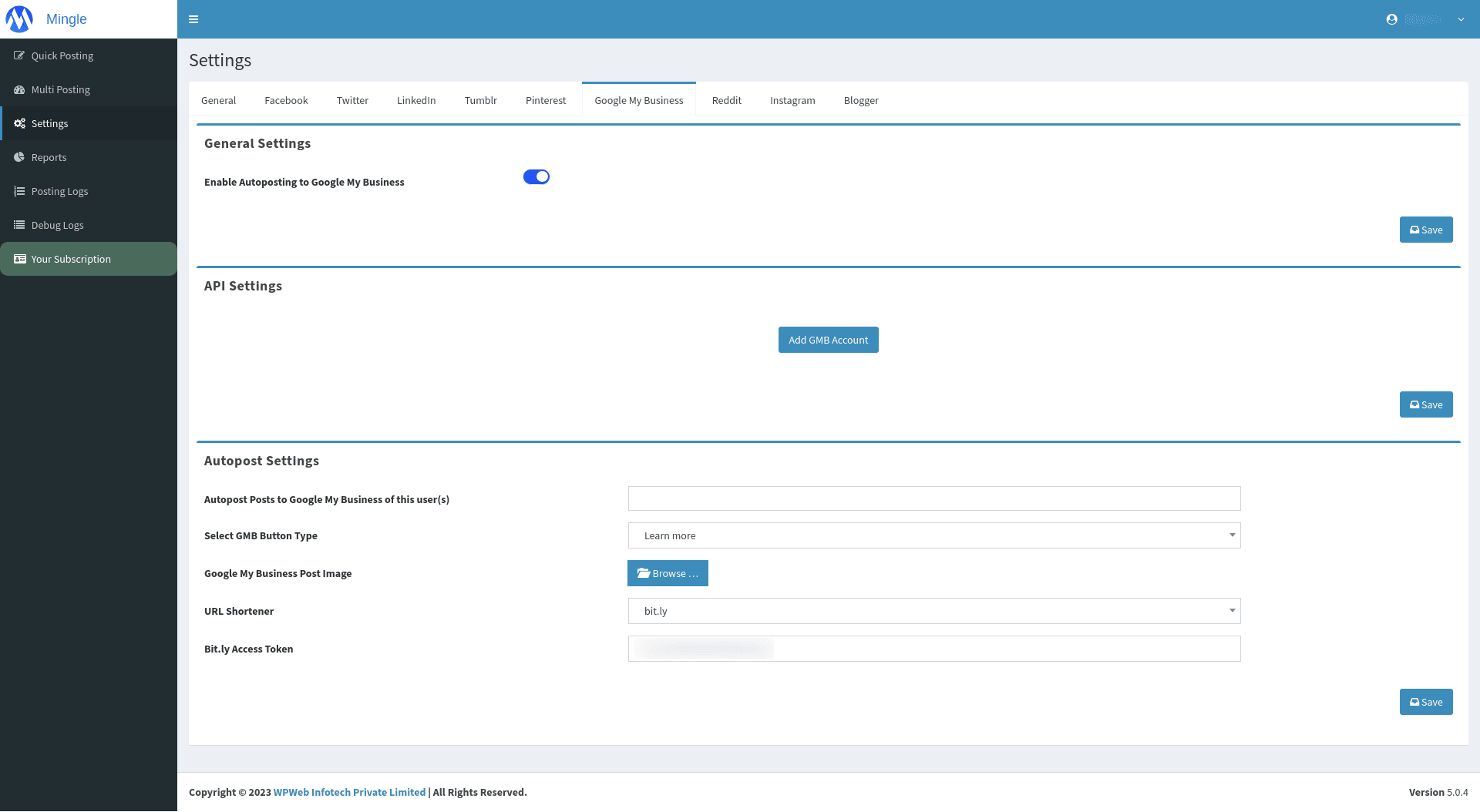Click the Bit.ly Access Token field
This screenshot has width=1480, height=812.
click(x=933, y=649)
